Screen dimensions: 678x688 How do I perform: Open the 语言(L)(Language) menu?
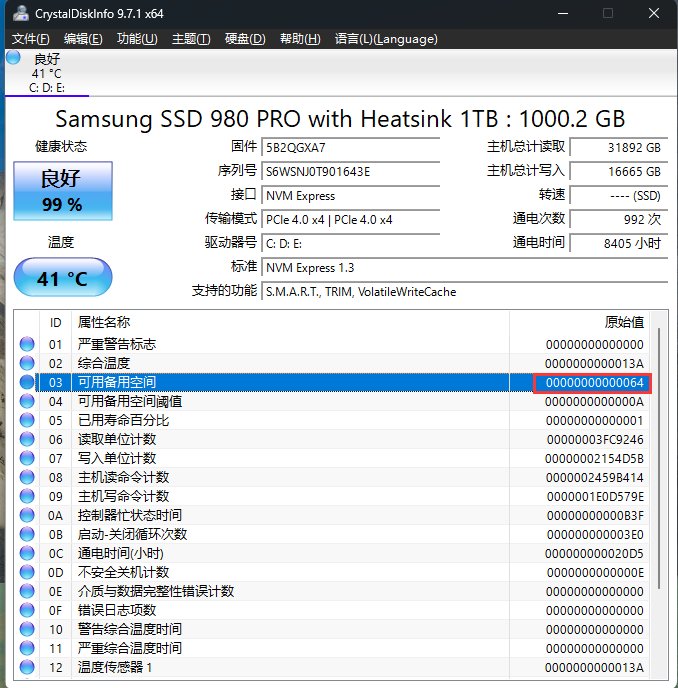(386, 39)
